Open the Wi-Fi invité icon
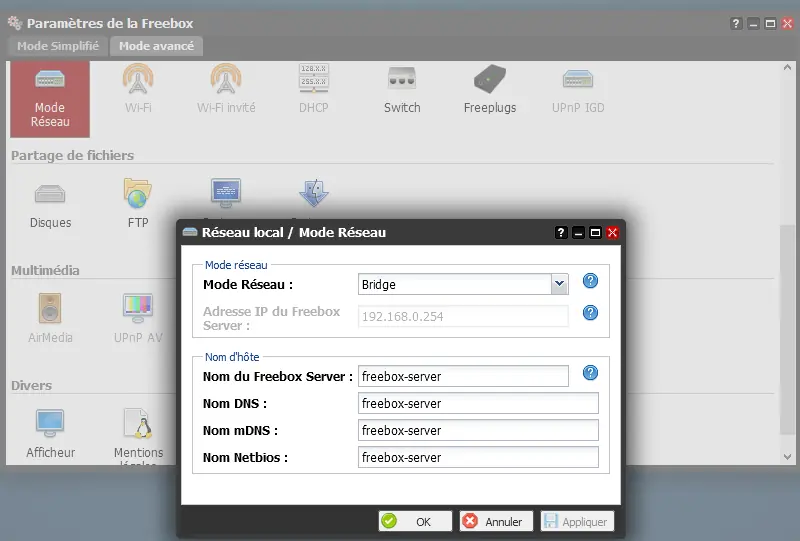 [226, 88]
